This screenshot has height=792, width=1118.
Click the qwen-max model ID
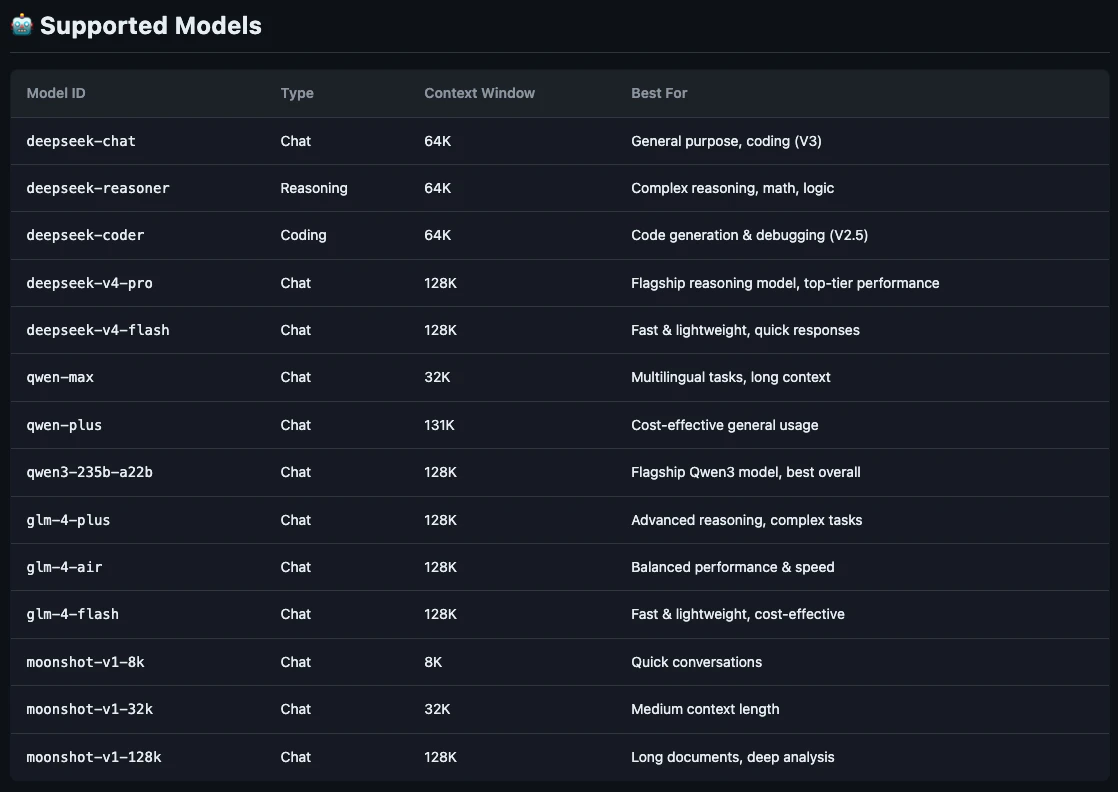coord(60,377)
